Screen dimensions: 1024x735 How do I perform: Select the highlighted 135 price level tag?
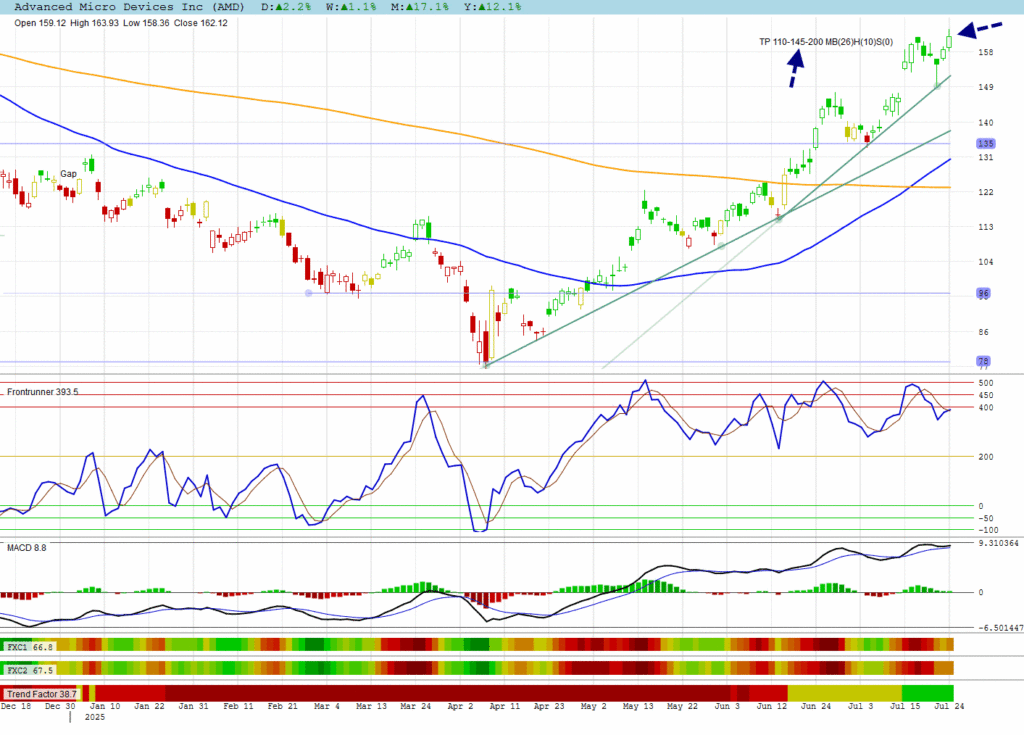coord(985,144)
